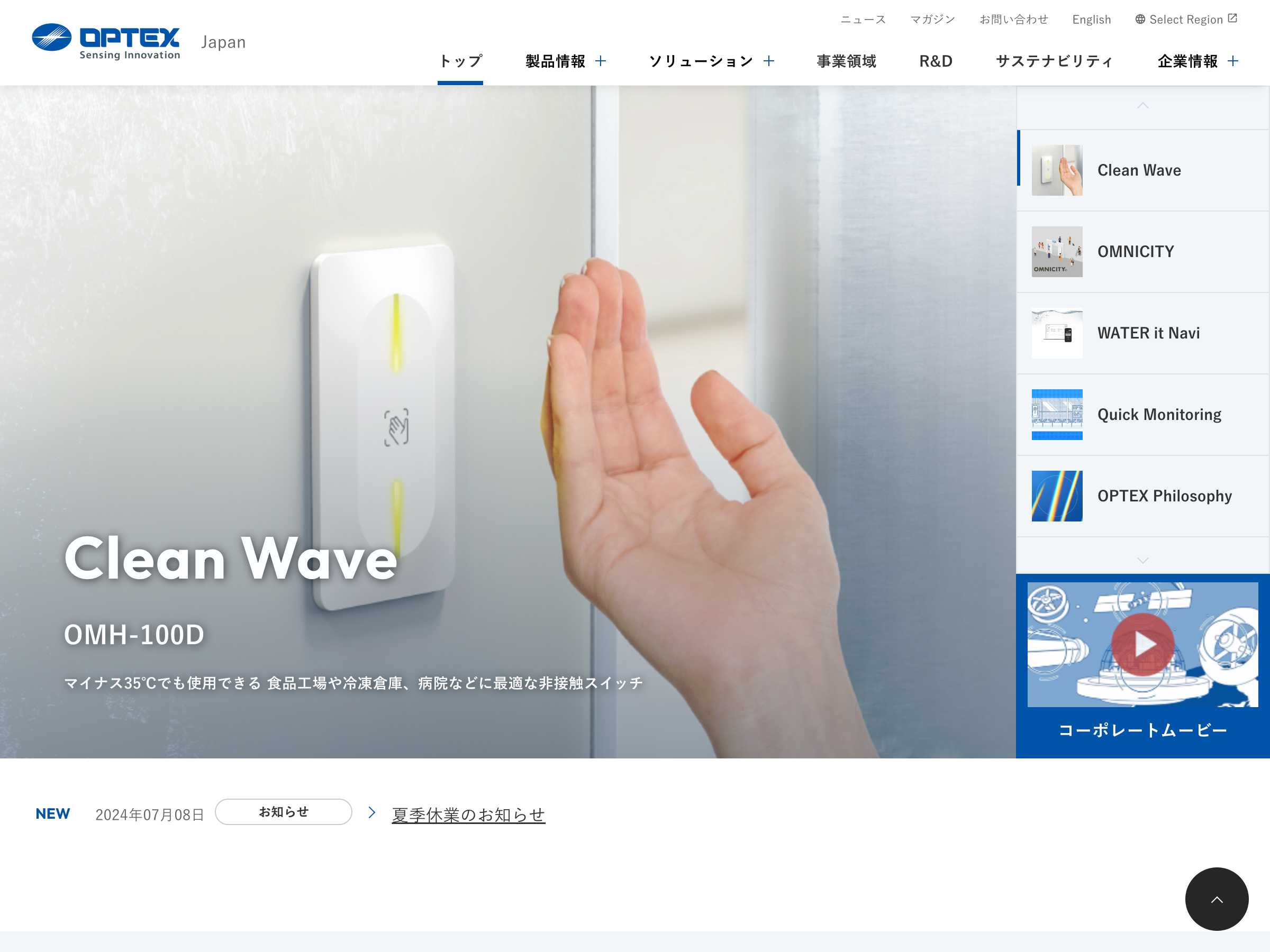Click the OMH-100D model text
The height and width of the screenshot is (952, 1270).
pyautogui.click(x=134, y=635)
